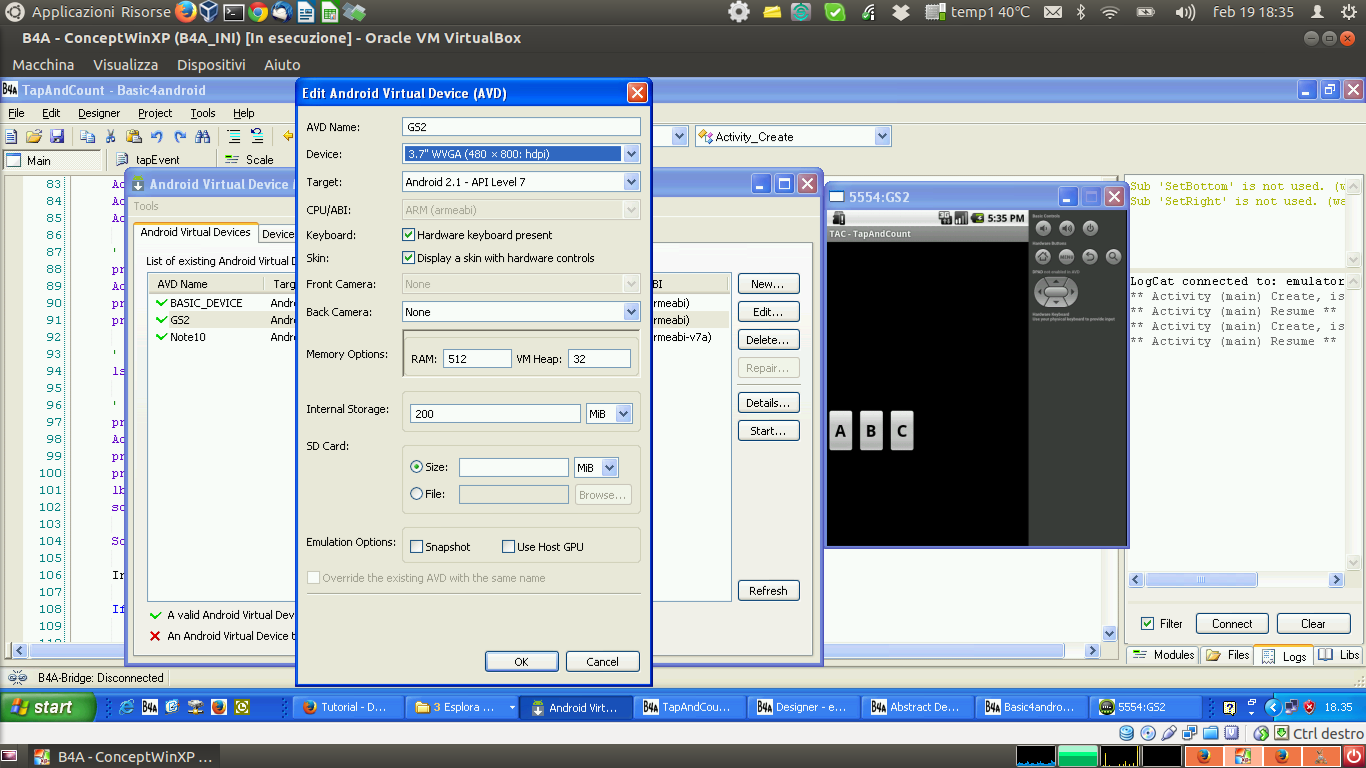Screen dimensions: 1366x768
Task: Open the Device dropdown in AVD dialog
Action: 631,154
